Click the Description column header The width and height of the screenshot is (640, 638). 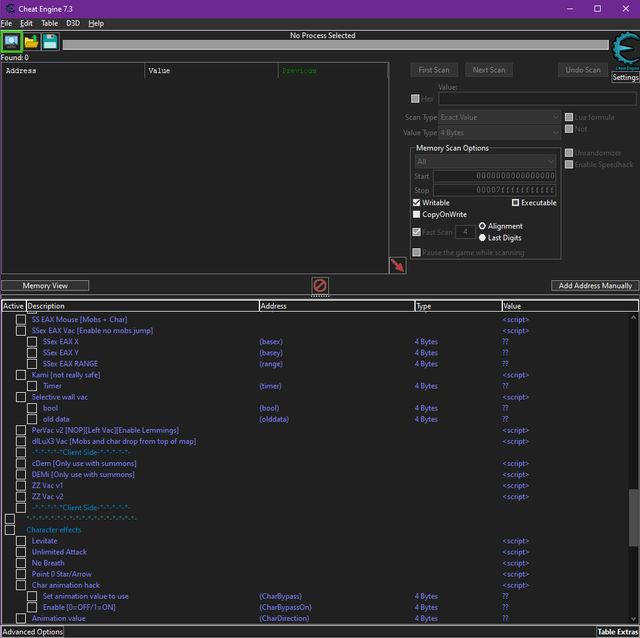(142, 306)
